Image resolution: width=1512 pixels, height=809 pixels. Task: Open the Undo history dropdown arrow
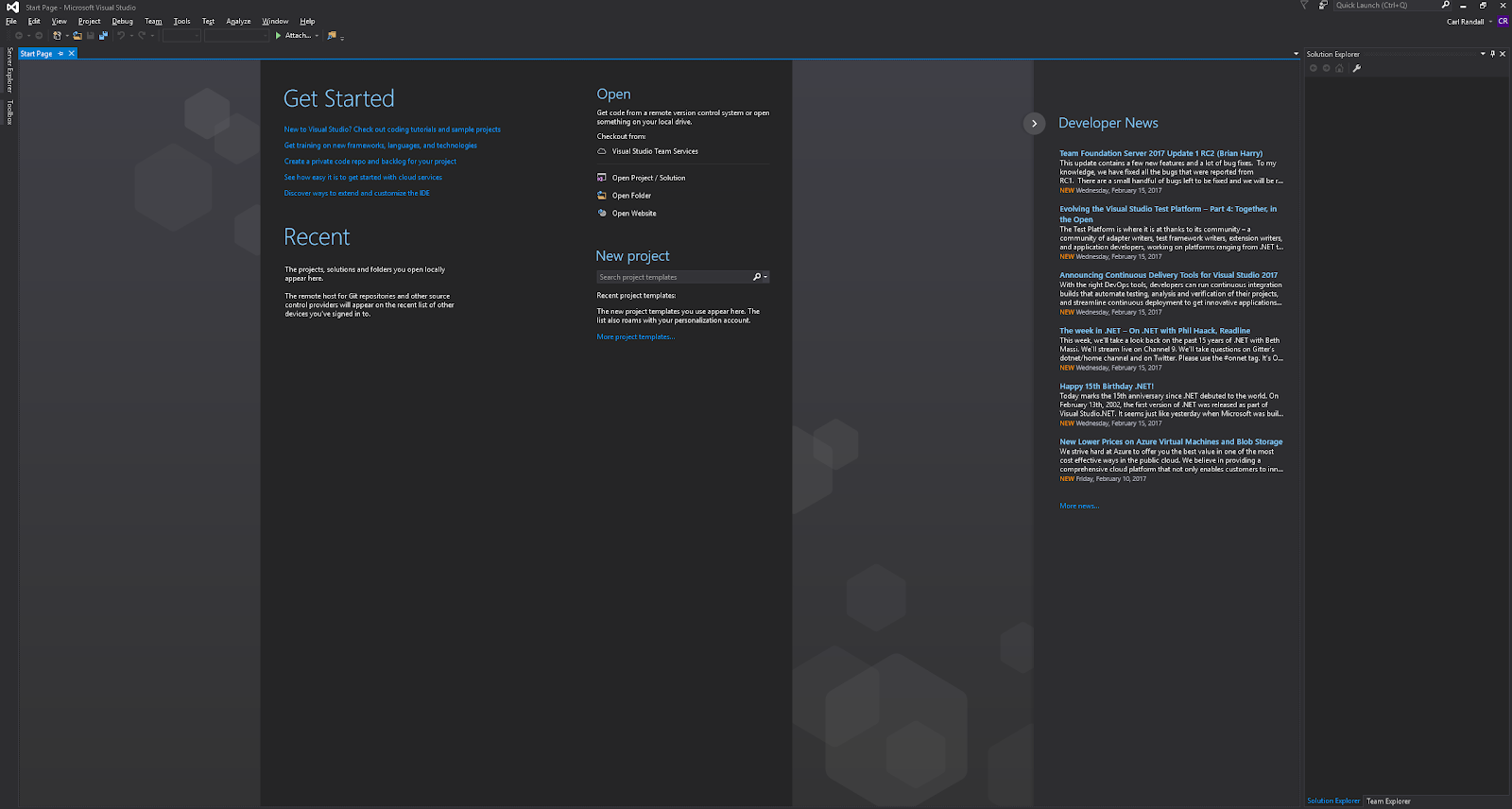[x=130, y=36]
